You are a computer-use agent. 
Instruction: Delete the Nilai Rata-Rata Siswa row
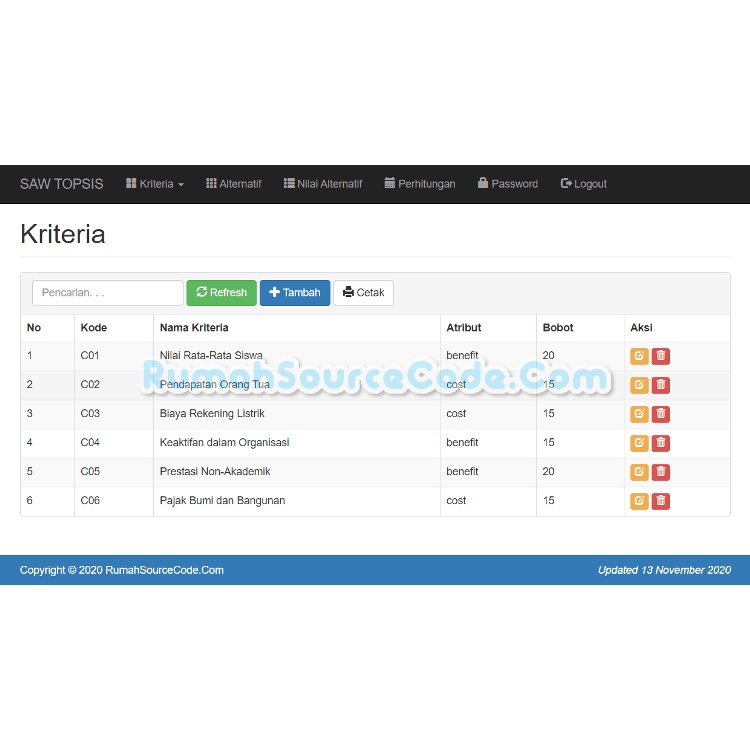[x=661, y=356]
